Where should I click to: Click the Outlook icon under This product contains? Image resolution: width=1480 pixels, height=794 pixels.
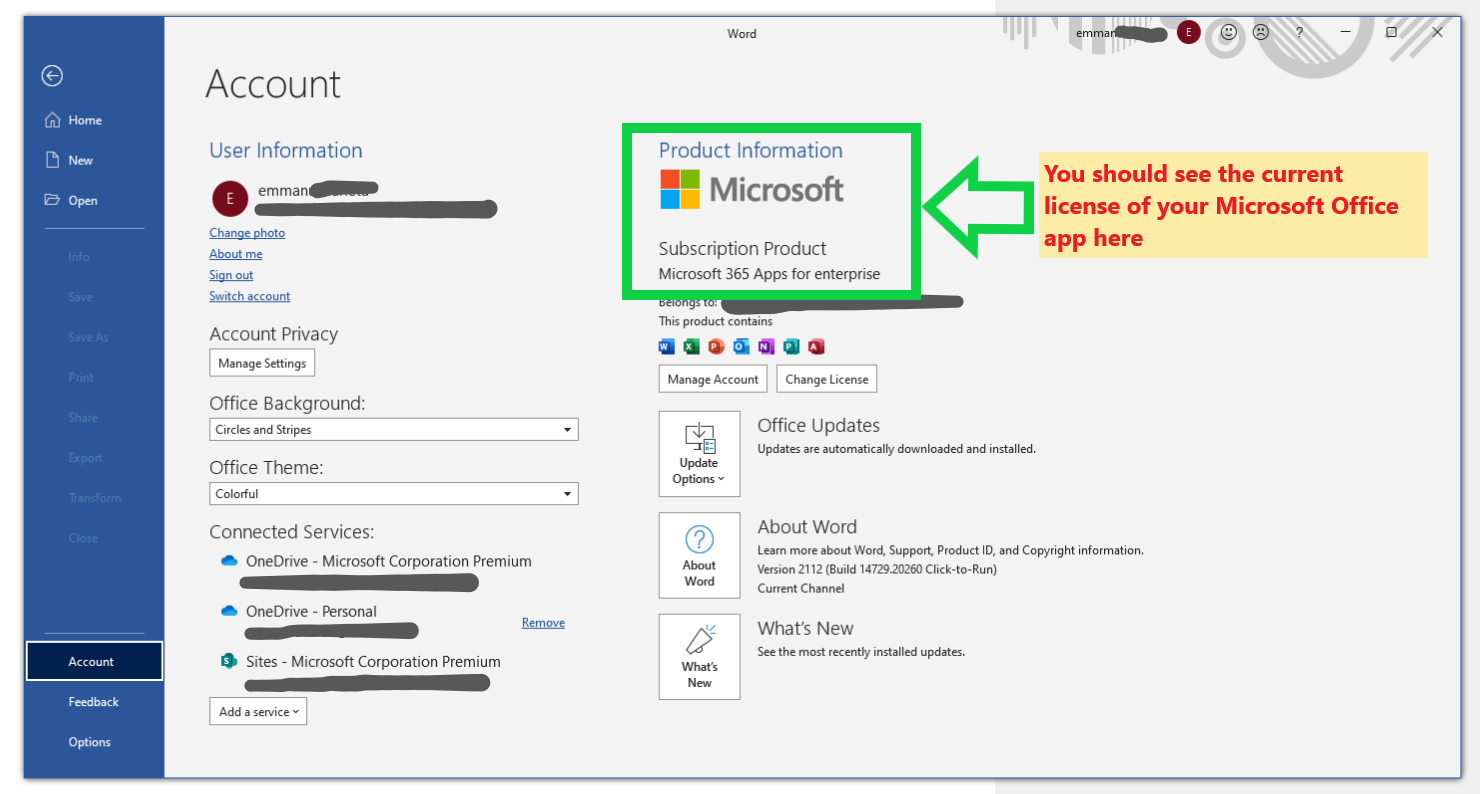click(x=741, y=347)
